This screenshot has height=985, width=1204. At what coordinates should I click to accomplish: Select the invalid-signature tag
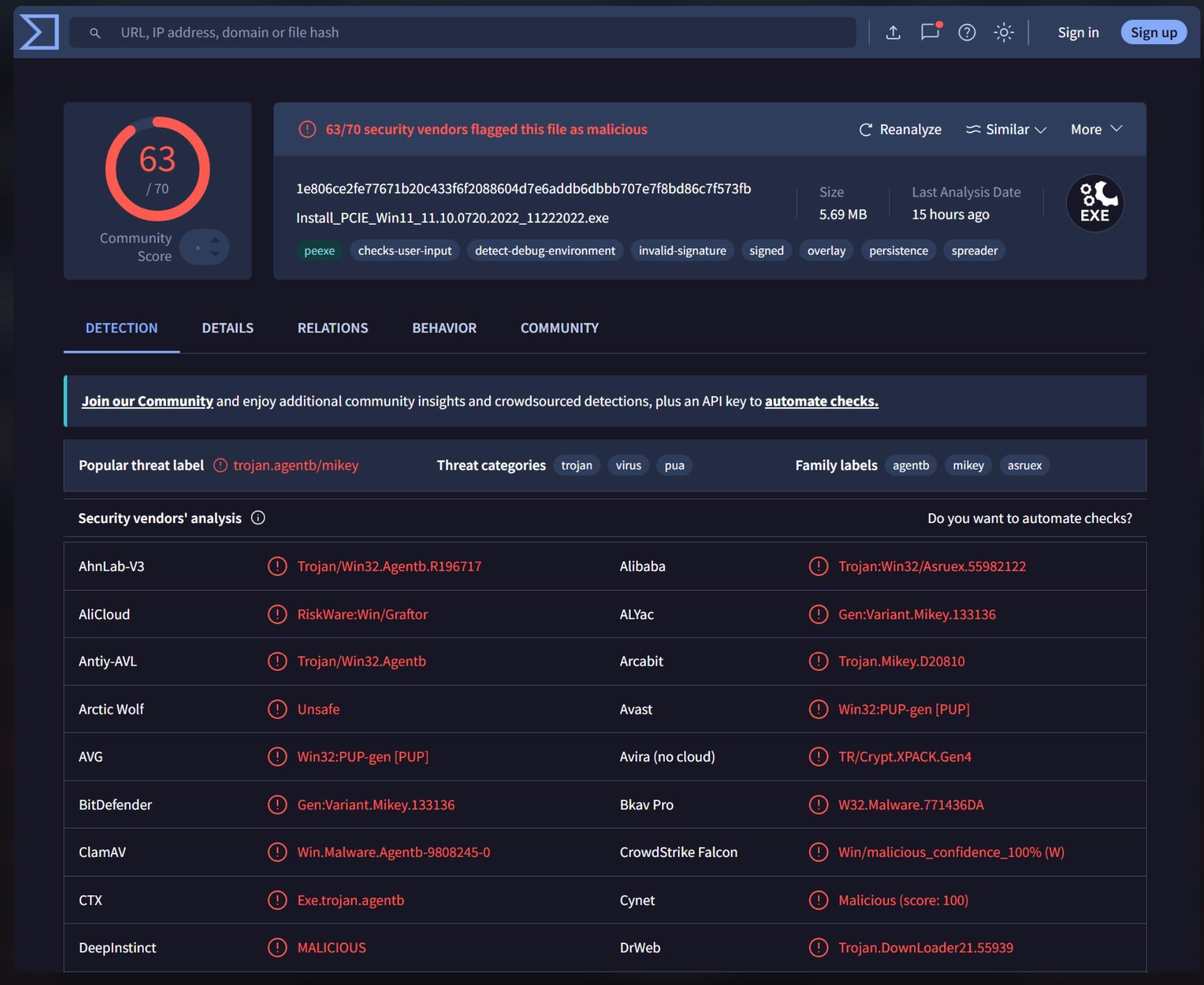(x=682, y=251)
